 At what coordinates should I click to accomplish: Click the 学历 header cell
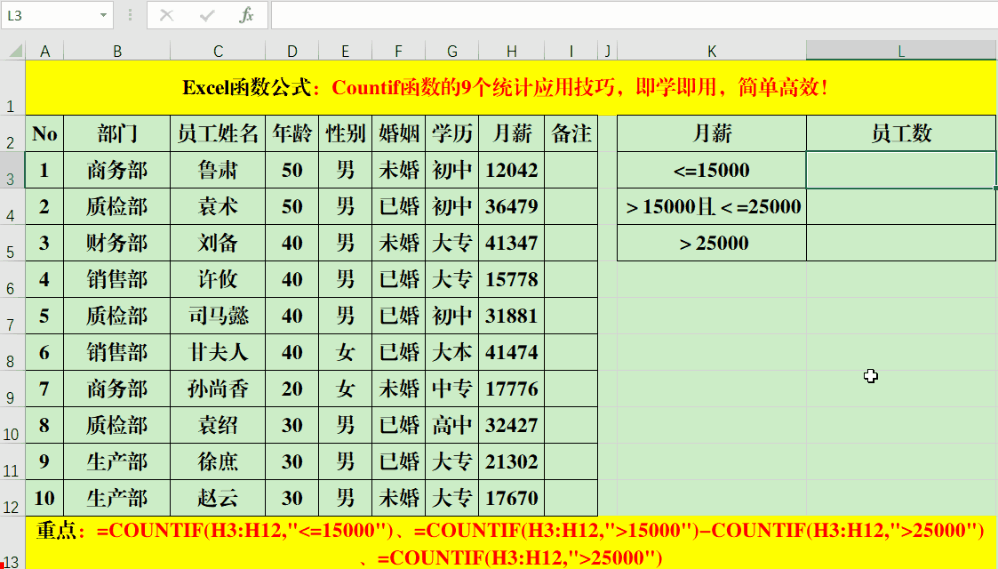coord(452,134)
